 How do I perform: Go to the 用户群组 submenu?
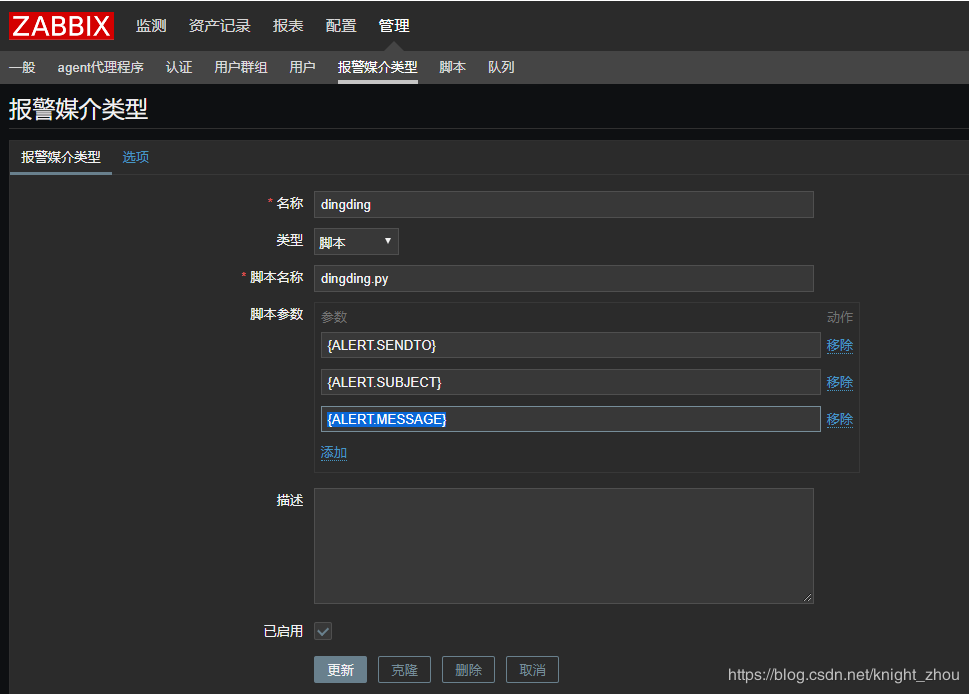tap(240, 67)
